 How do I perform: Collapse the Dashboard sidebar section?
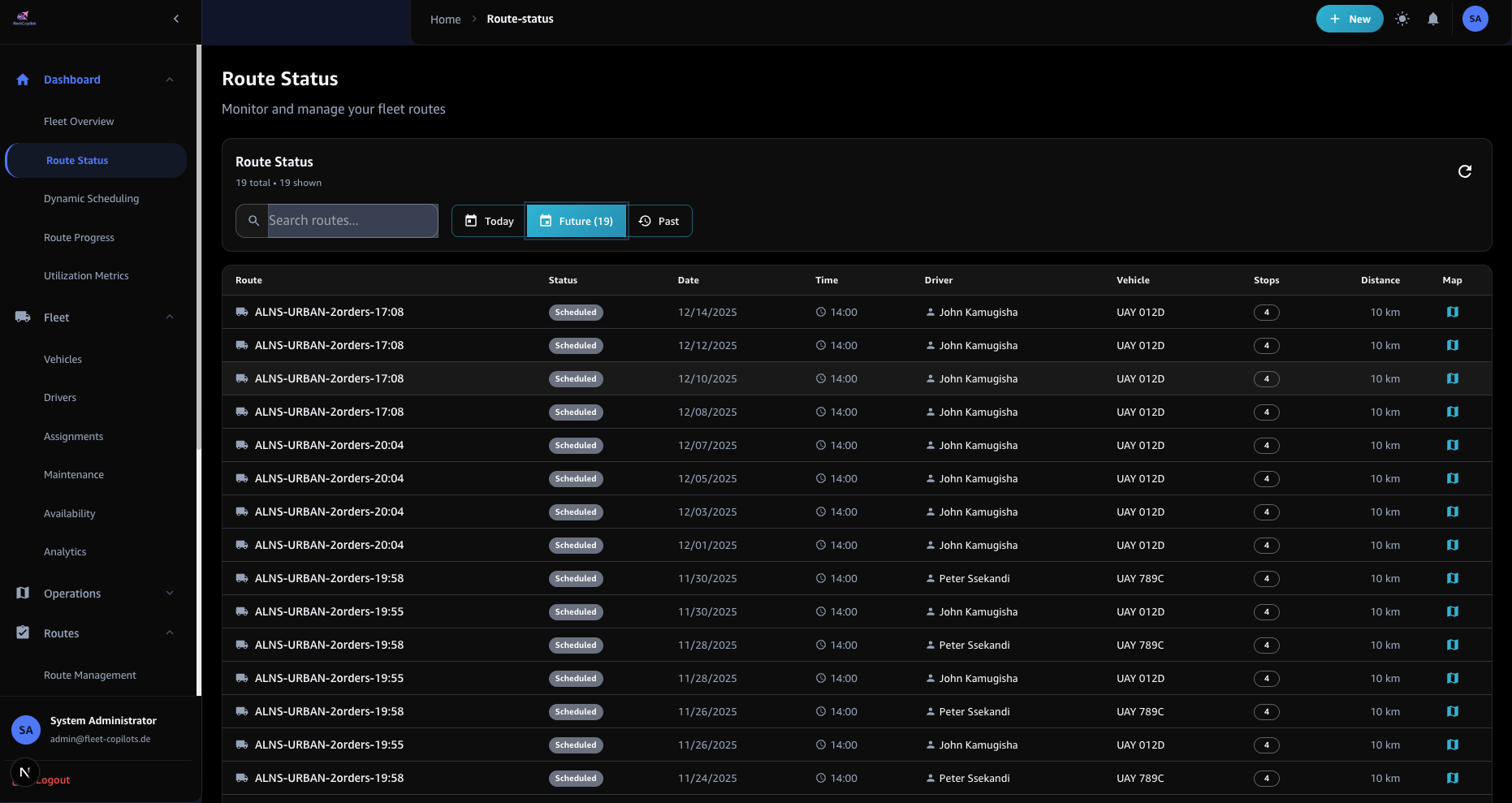click(170, 79)
